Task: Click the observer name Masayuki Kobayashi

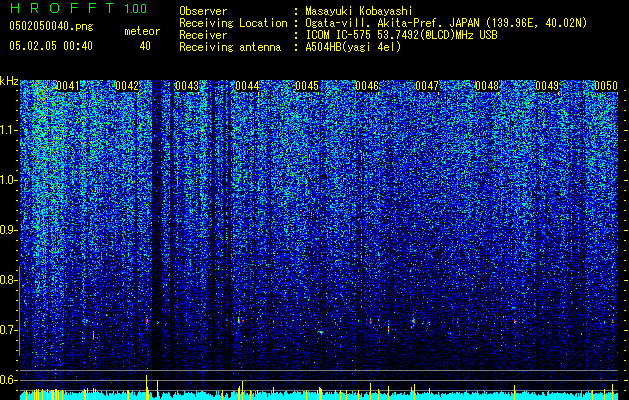Action: coord(359,11)
